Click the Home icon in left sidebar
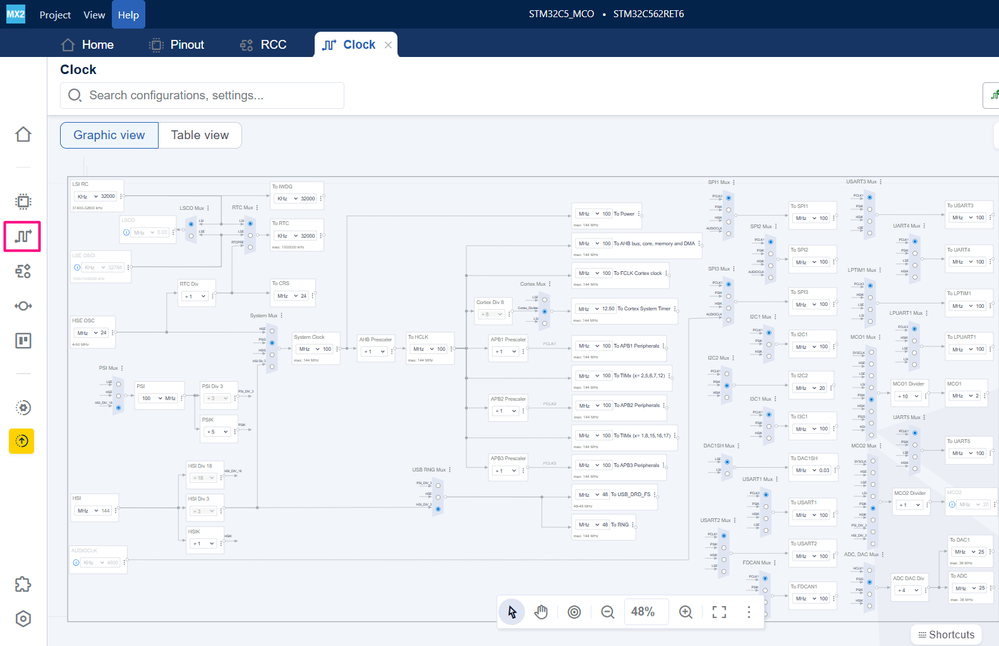Viewport: 999px width, 646px height. coord(23,134)
